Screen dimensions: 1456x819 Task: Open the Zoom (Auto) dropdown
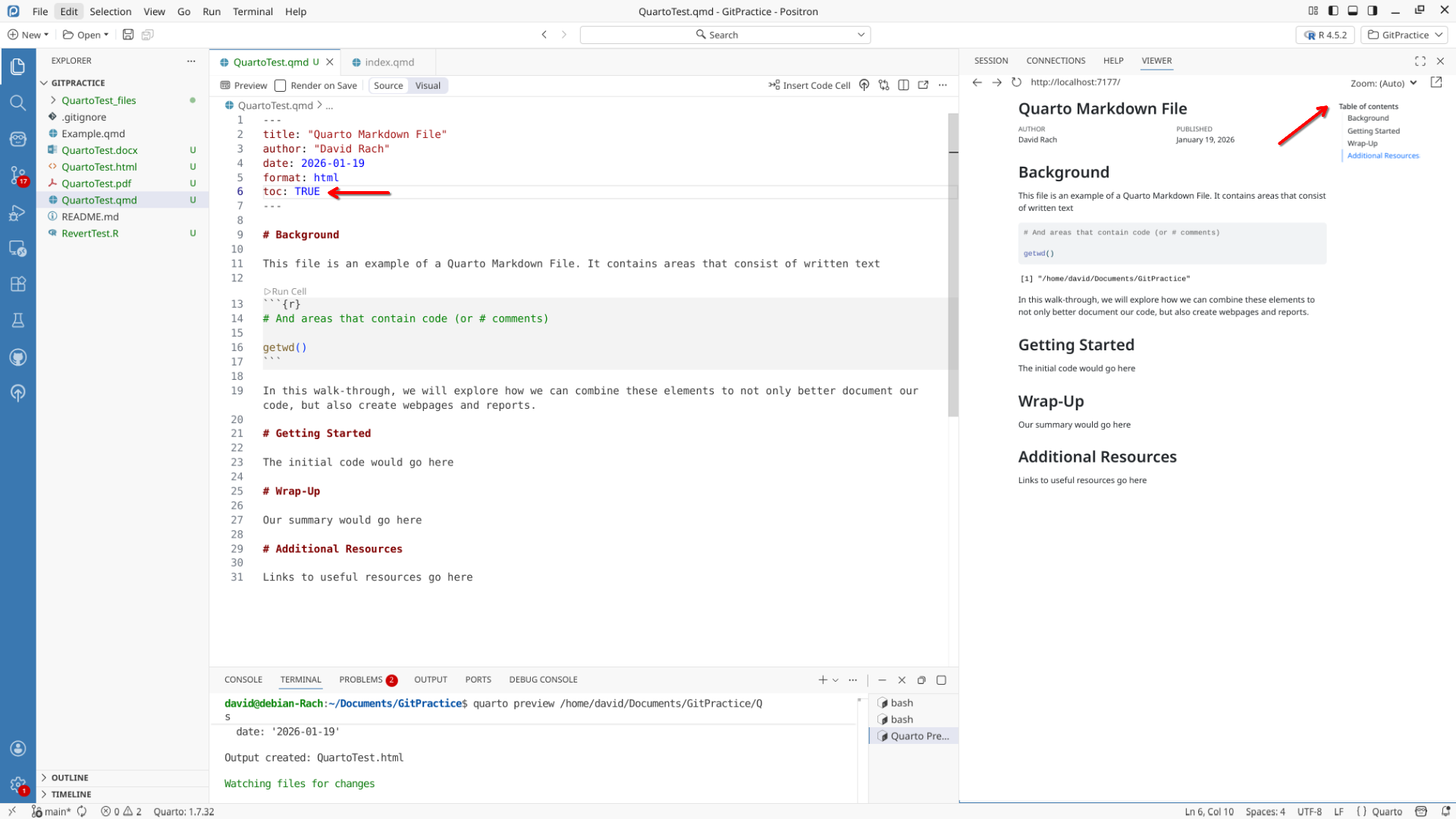pyautogui.click(x=1384, y=83)
